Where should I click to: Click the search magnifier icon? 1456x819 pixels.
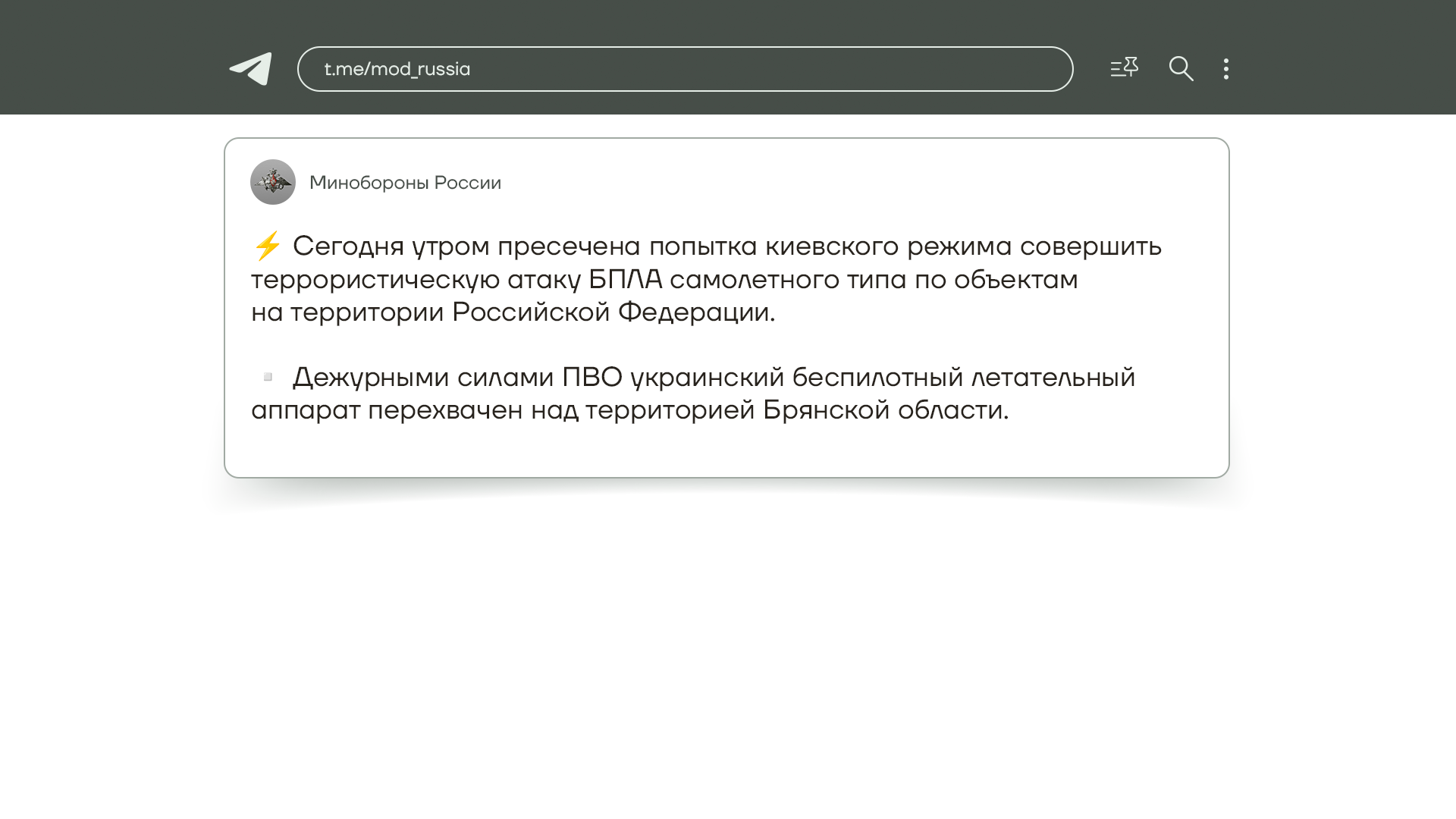coord(1181,69)
